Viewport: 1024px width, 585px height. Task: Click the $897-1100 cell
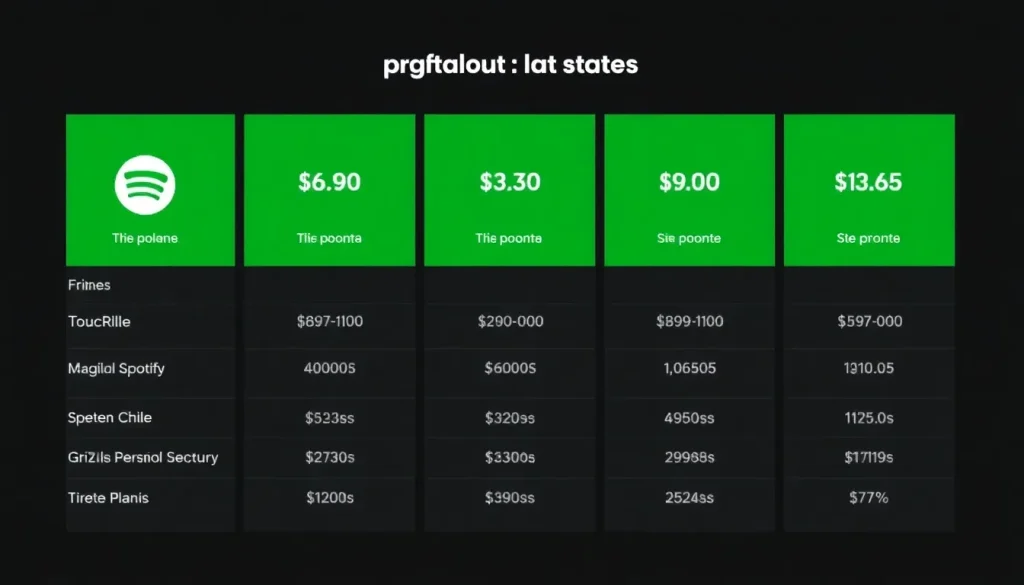[x=330, y=321]
